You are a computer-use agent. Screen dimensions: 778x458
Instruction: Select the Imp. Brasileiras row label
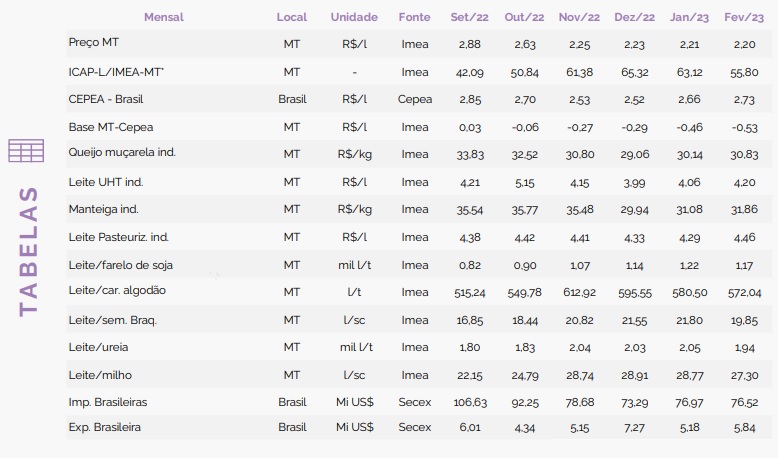(x=108, y=402)
